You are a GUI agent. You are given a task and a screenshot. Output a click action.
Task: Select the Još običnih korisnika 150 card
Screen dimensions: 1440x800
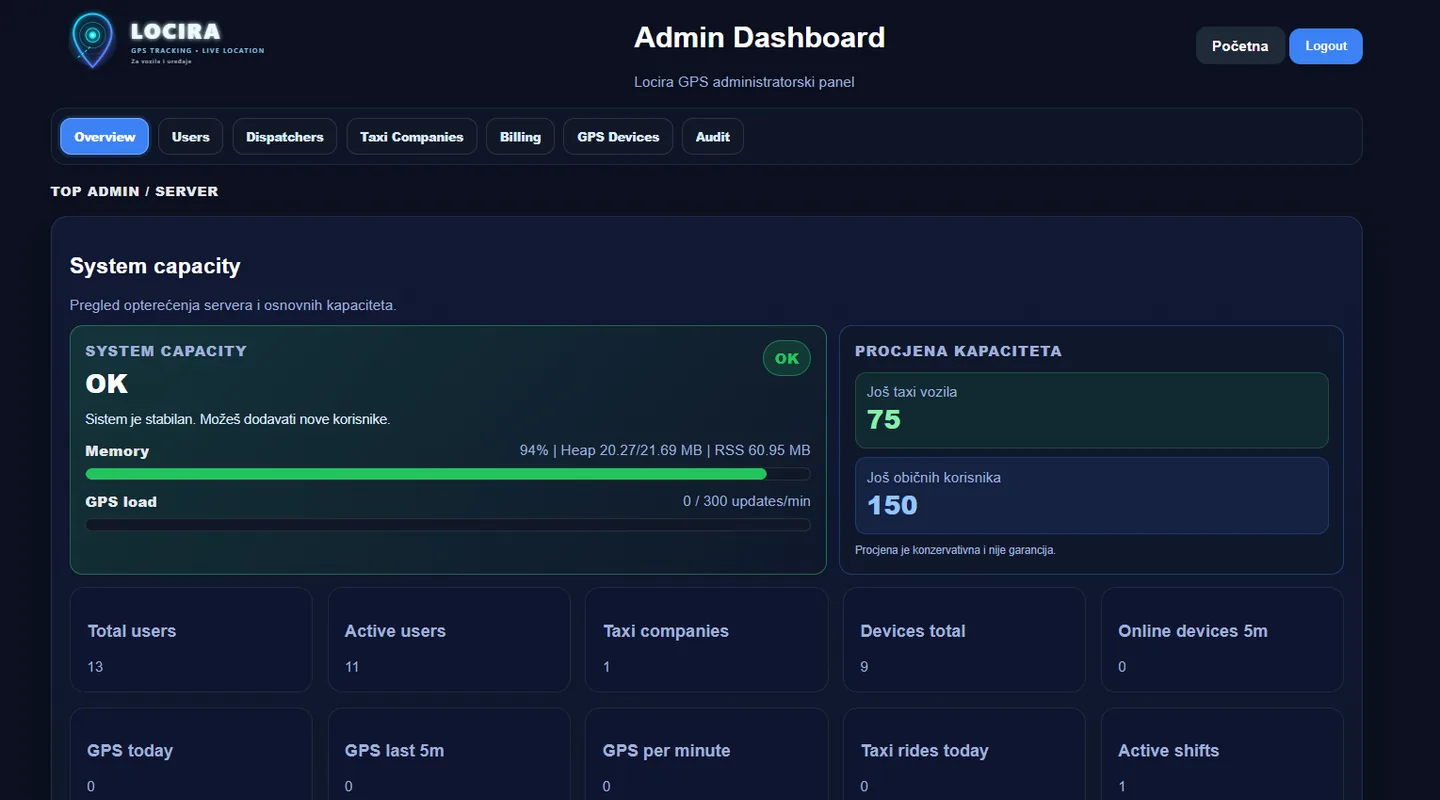tap(1092, 496)
